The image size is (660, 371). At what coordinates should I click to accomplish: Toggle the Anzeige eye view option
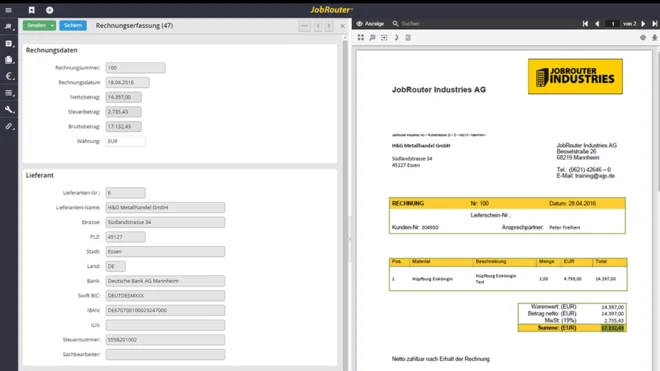point(370,24)
